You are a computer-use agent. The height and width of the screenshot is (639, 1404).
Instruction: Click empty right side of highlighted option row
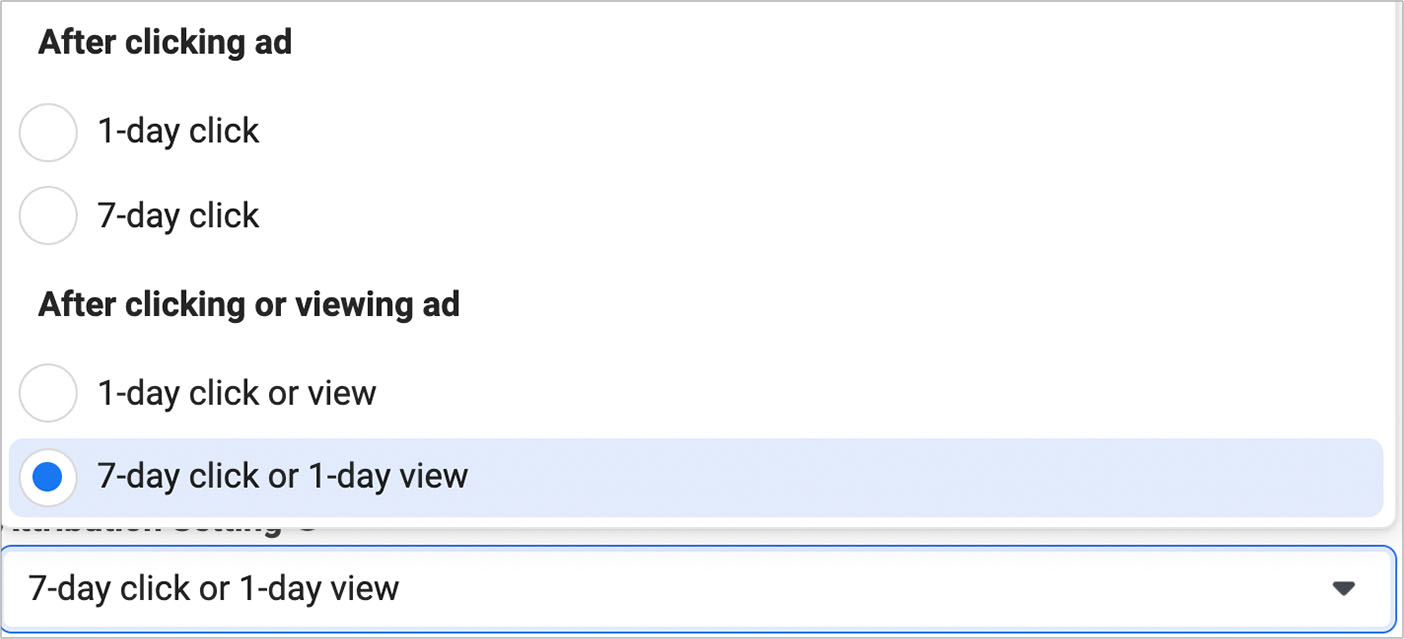[x=950, y=476]
